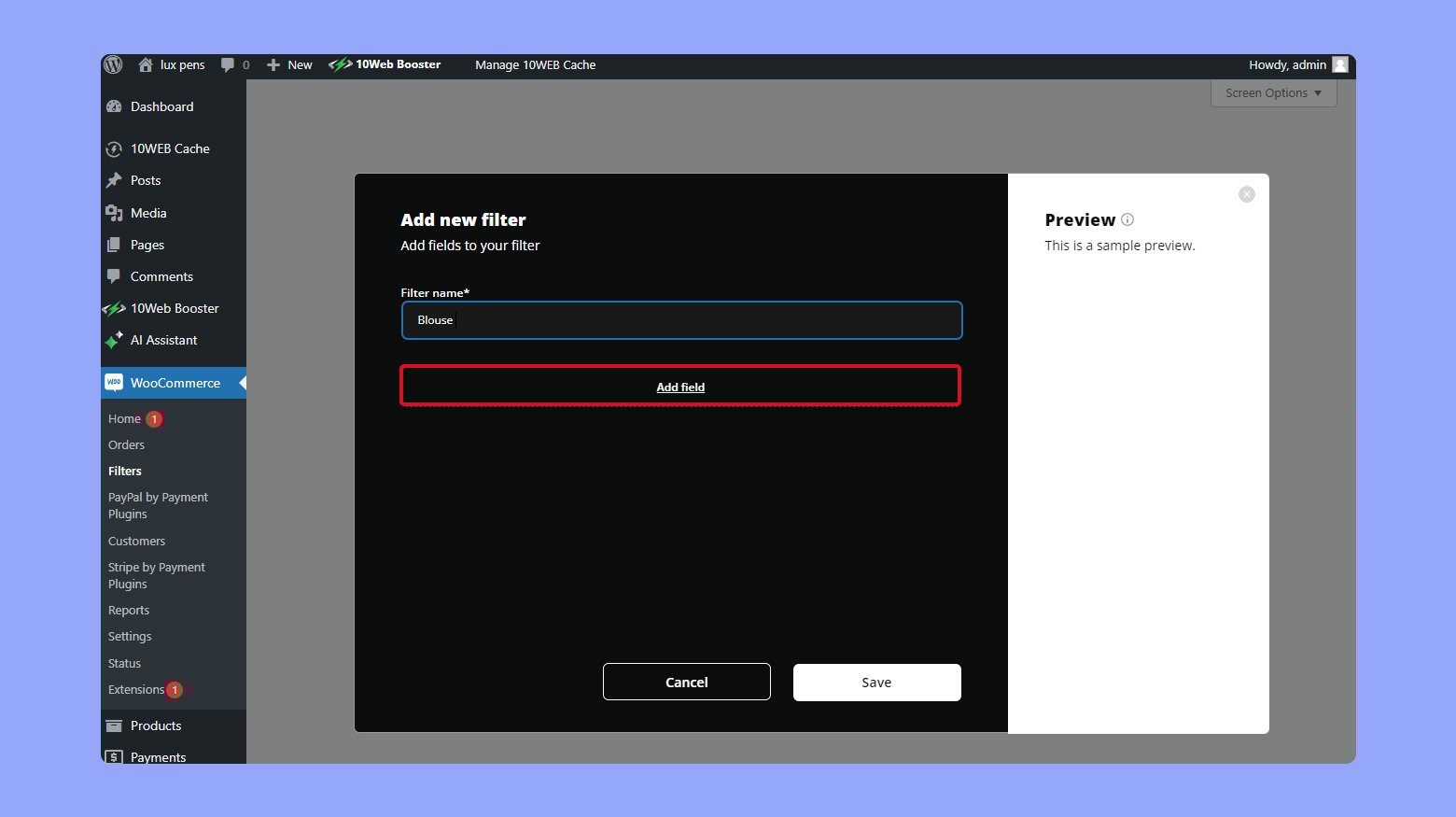Click the lux pens home icon

pos(146,65)
